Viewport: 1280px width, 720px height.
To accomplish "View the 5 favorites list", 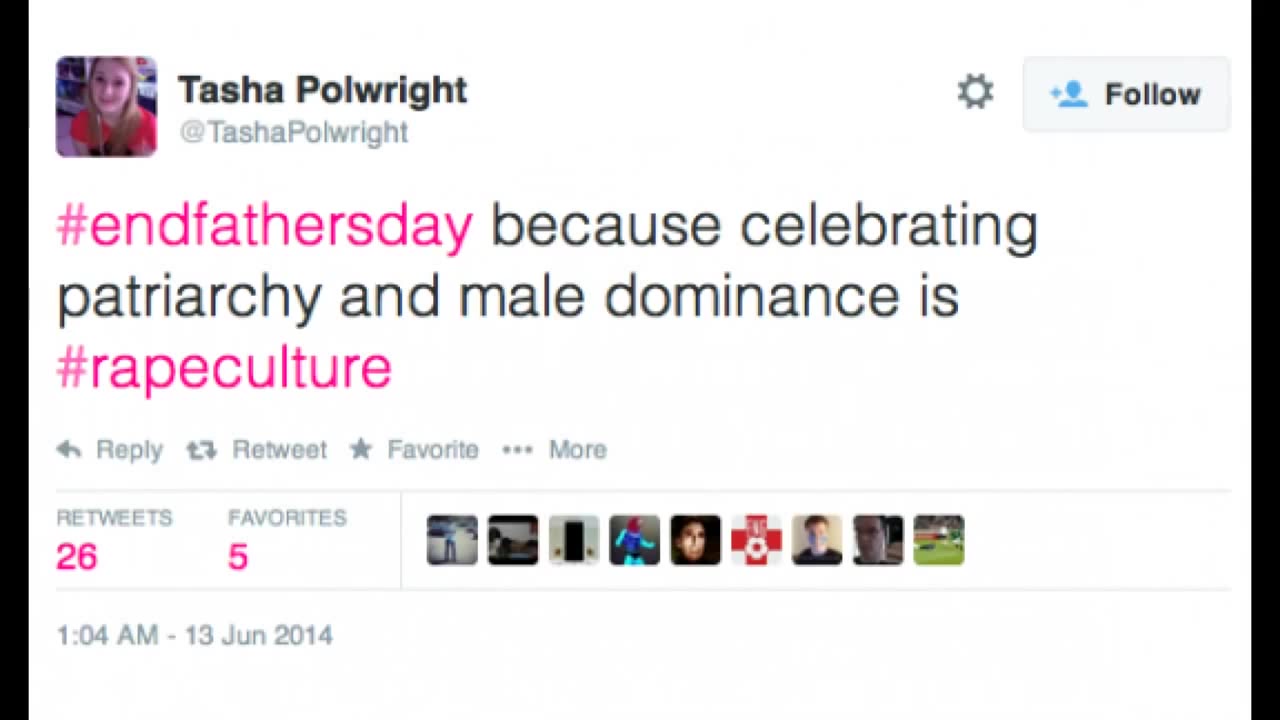I will tap(237, 556).
